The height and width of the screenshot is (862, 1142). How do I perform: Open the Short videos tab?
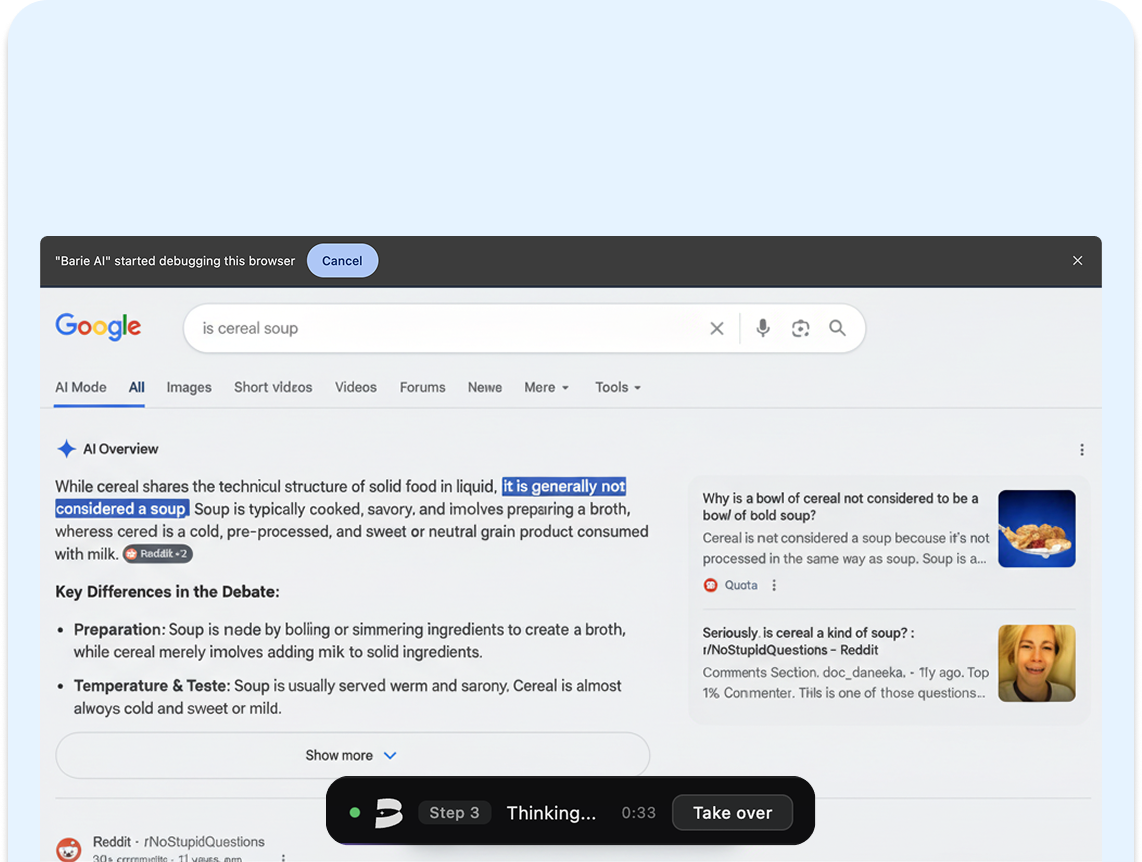[273, 387]
